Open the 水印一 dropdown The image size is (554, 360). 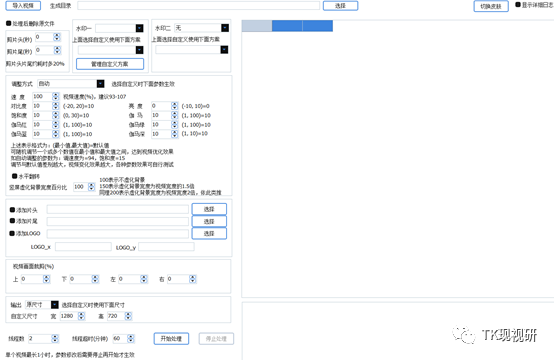[x=140, y=28]
